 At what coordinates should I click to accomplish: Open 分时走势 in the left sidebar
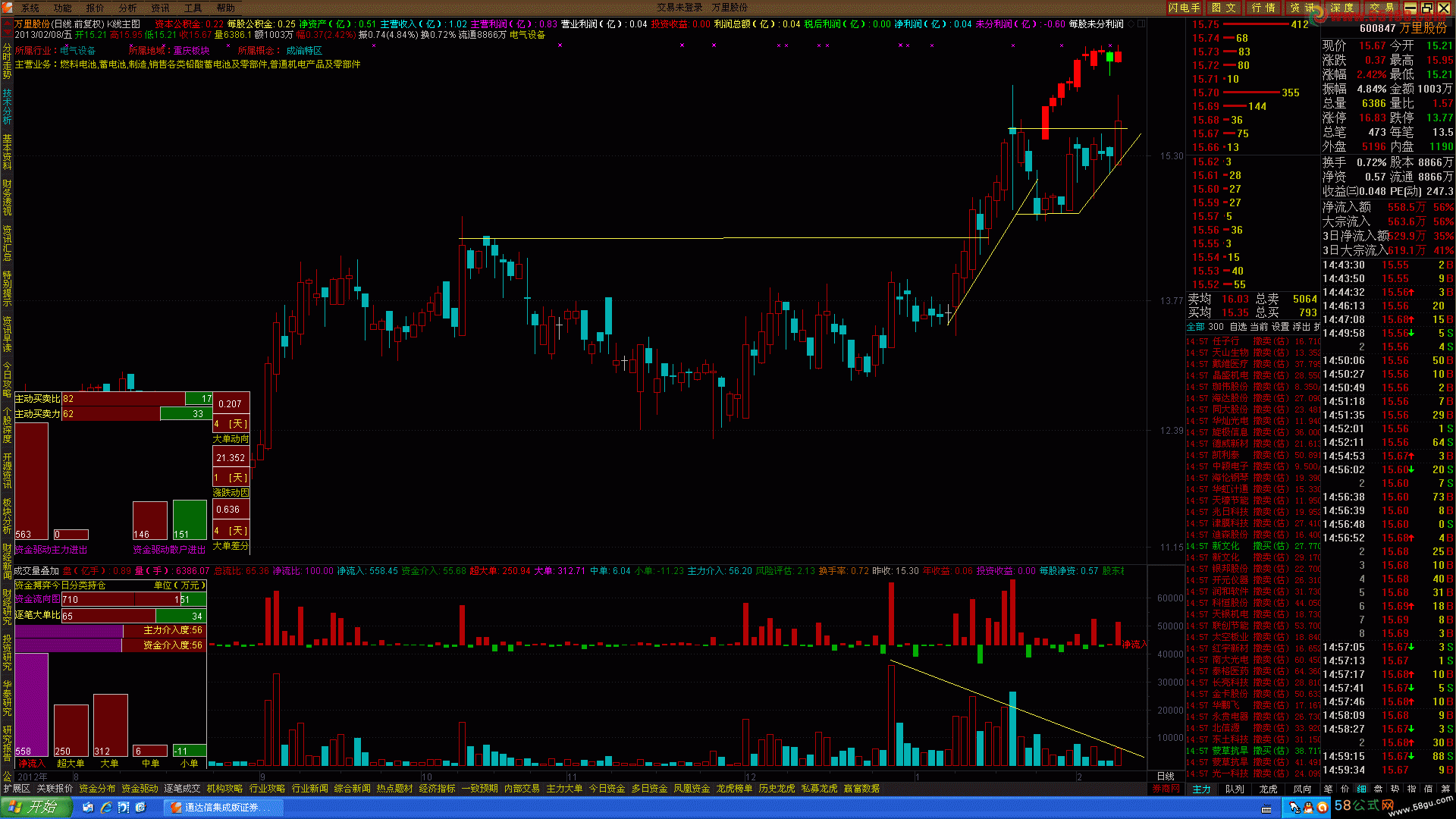pos(7,61)
